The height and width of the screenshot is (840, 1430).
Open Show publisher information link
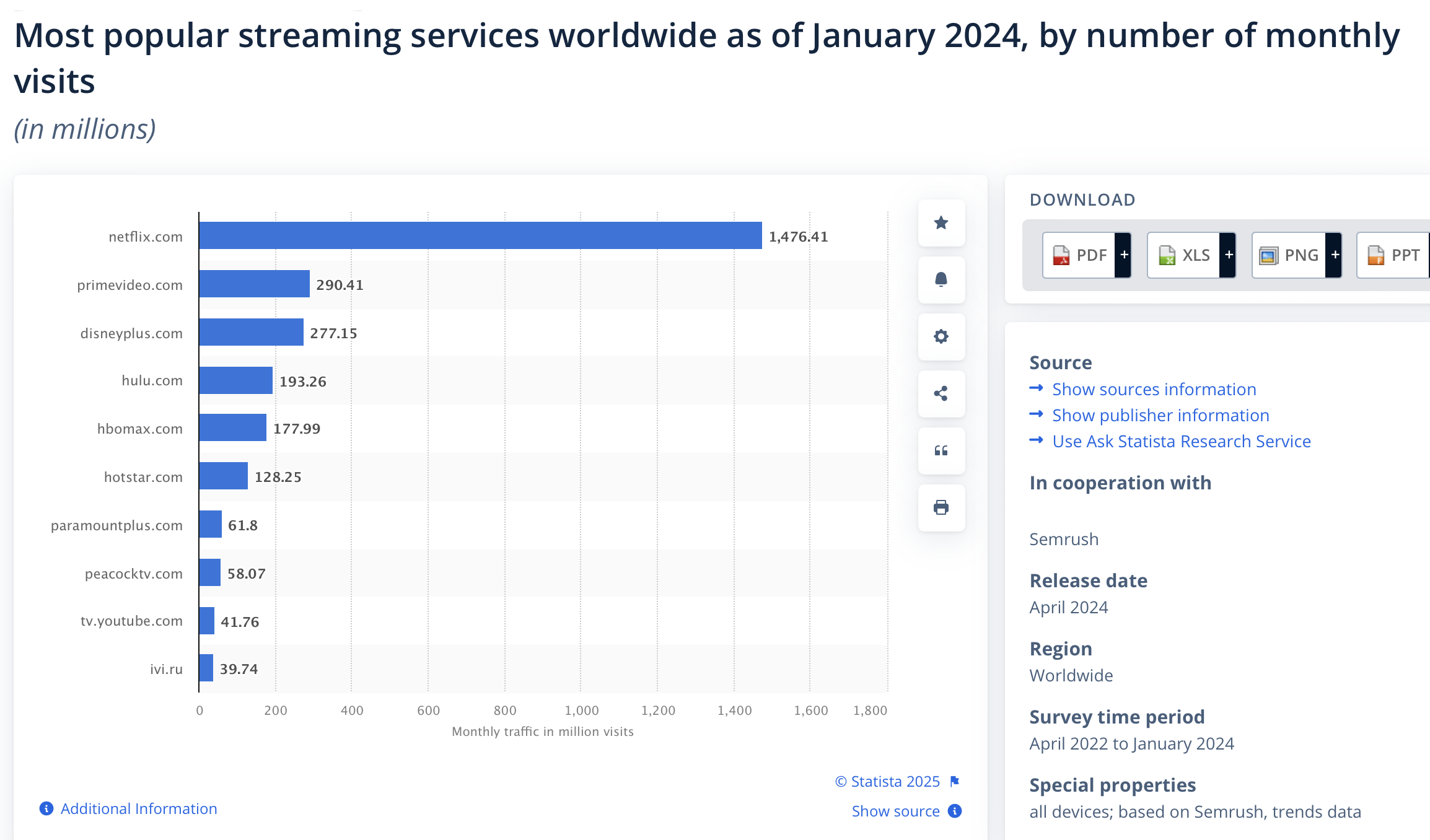(1160, 416)
